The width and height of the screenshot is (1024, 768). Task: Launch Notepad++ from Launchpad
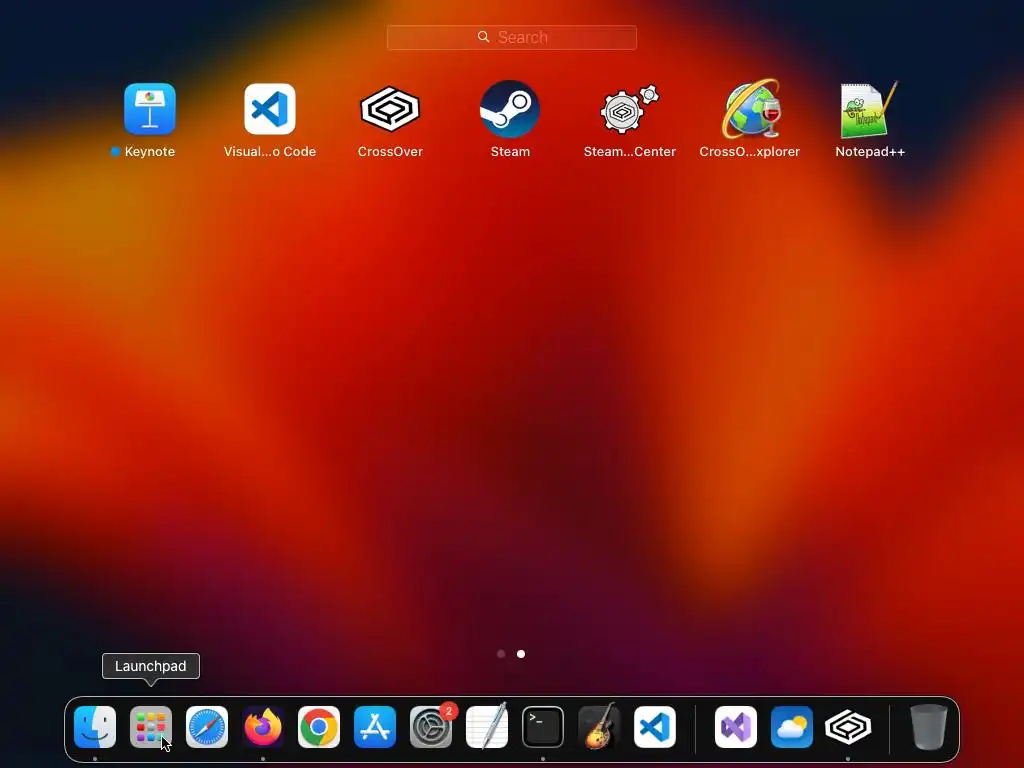click(x=870, y=109)
